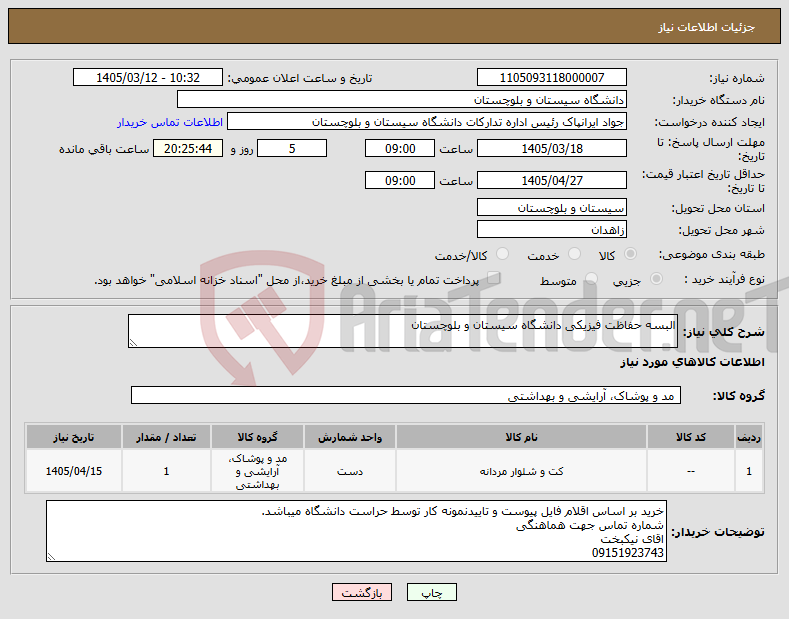Click the need date cell 1405/04/15
The image size is (789, 619).
[x=73, y=472]
